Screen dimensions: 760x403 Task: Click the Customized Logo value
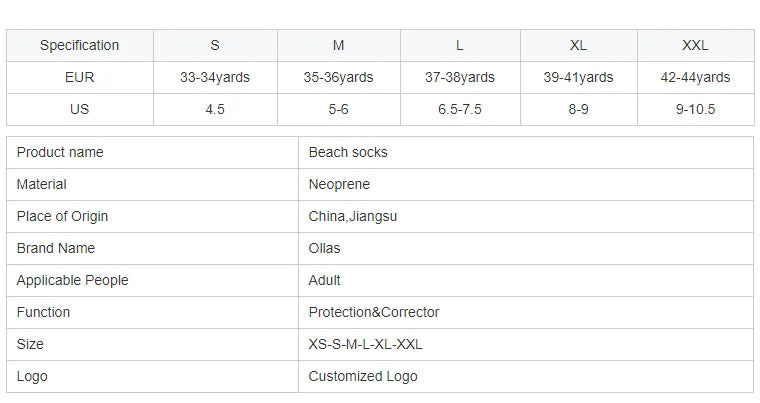point(363,376)
